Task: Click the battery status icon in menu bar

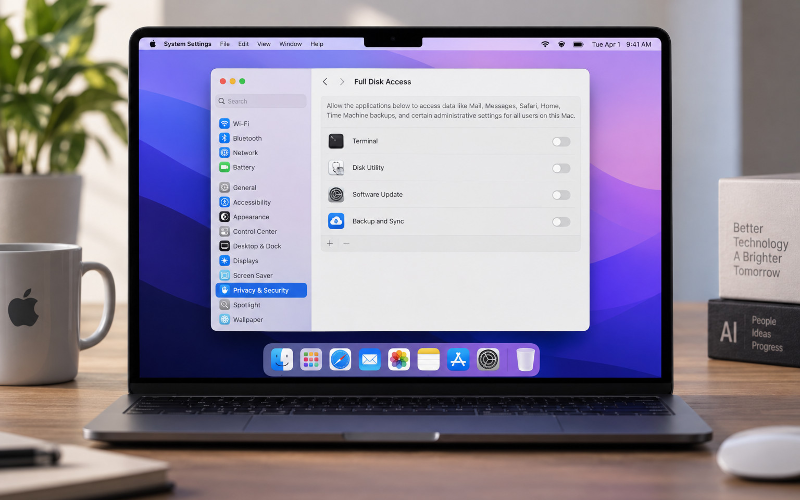Action: pos(578,44)
